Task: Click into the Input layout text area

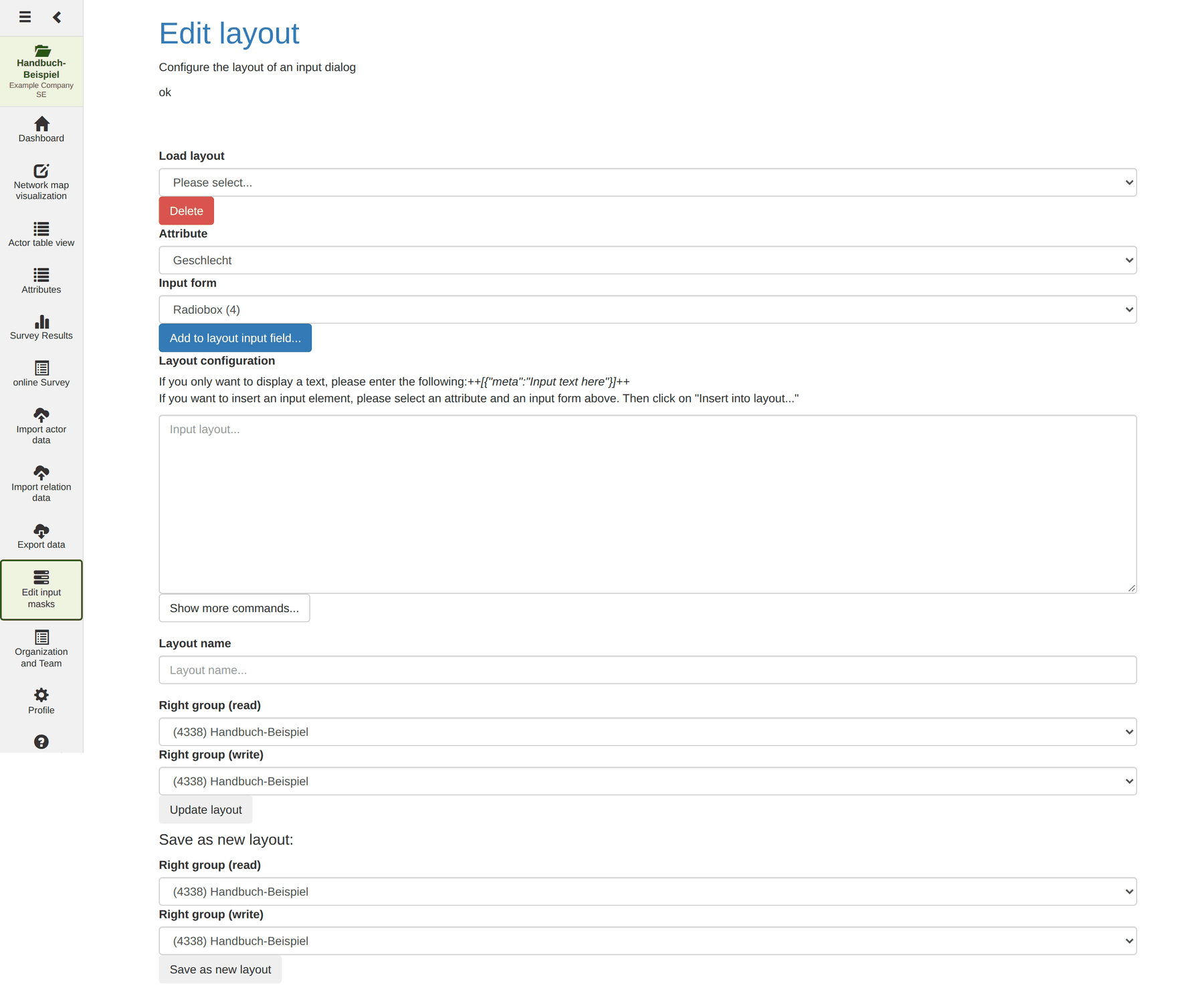Action: pyautogui.click(x=647, y=504)
